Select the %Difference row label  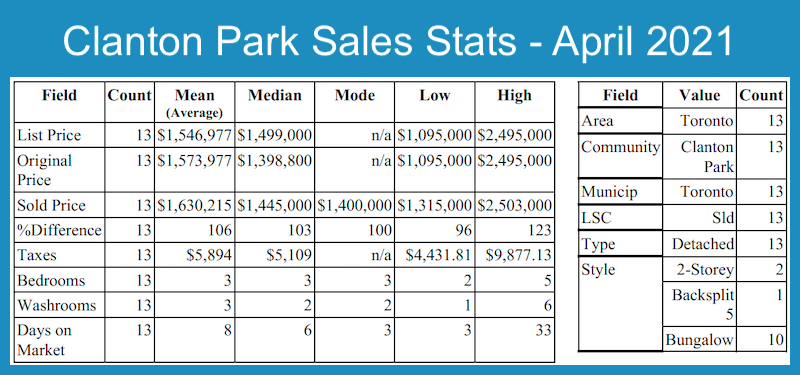coord(59,230)
